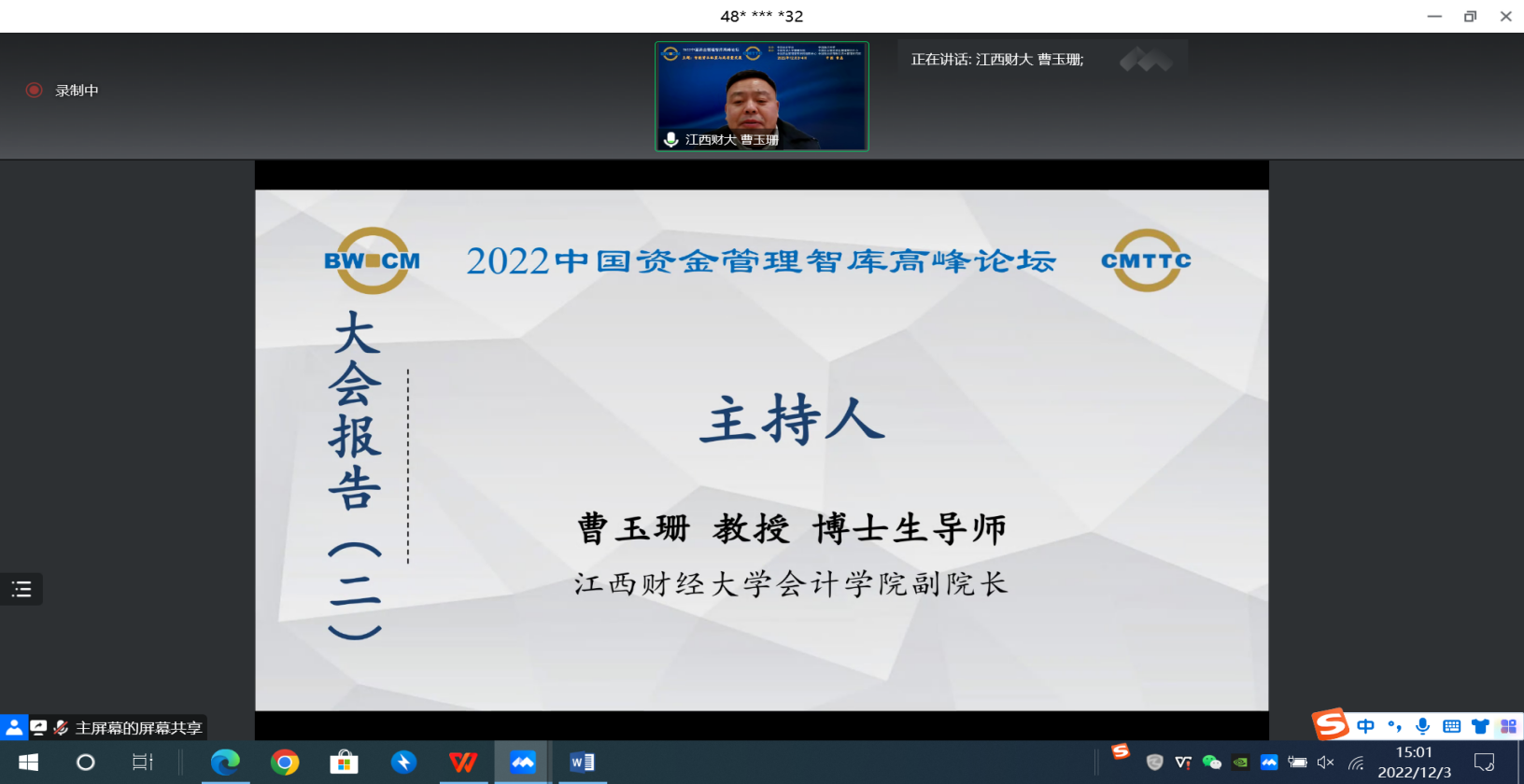Open WPS Office from taskbar
Viewport: 1524px width, 784px height.
tap(463, 763)
